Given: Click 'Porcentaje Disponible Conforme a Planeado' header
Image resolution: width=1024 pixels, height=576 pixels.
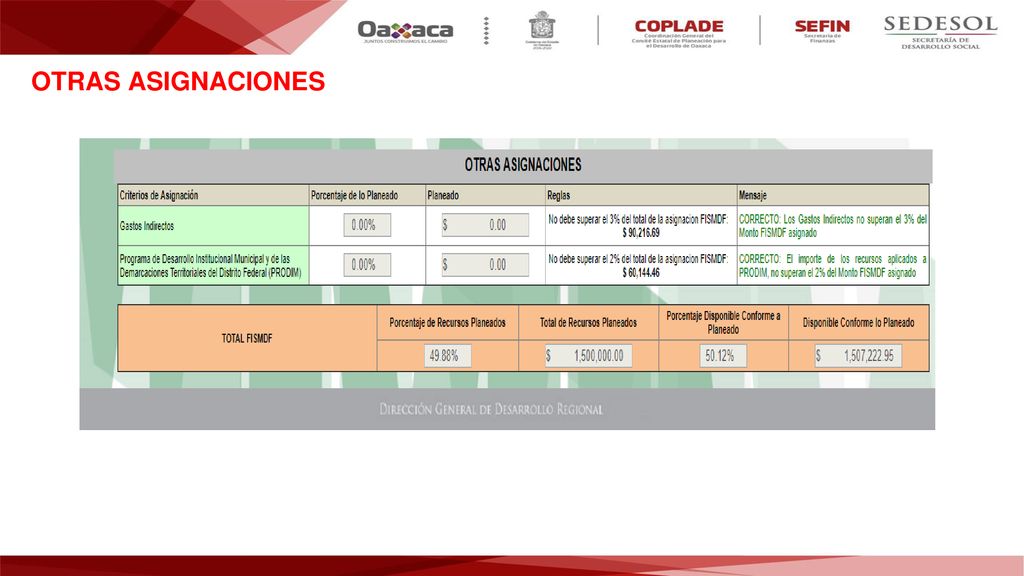Looking at the screenshot, I should click(723, 323).
